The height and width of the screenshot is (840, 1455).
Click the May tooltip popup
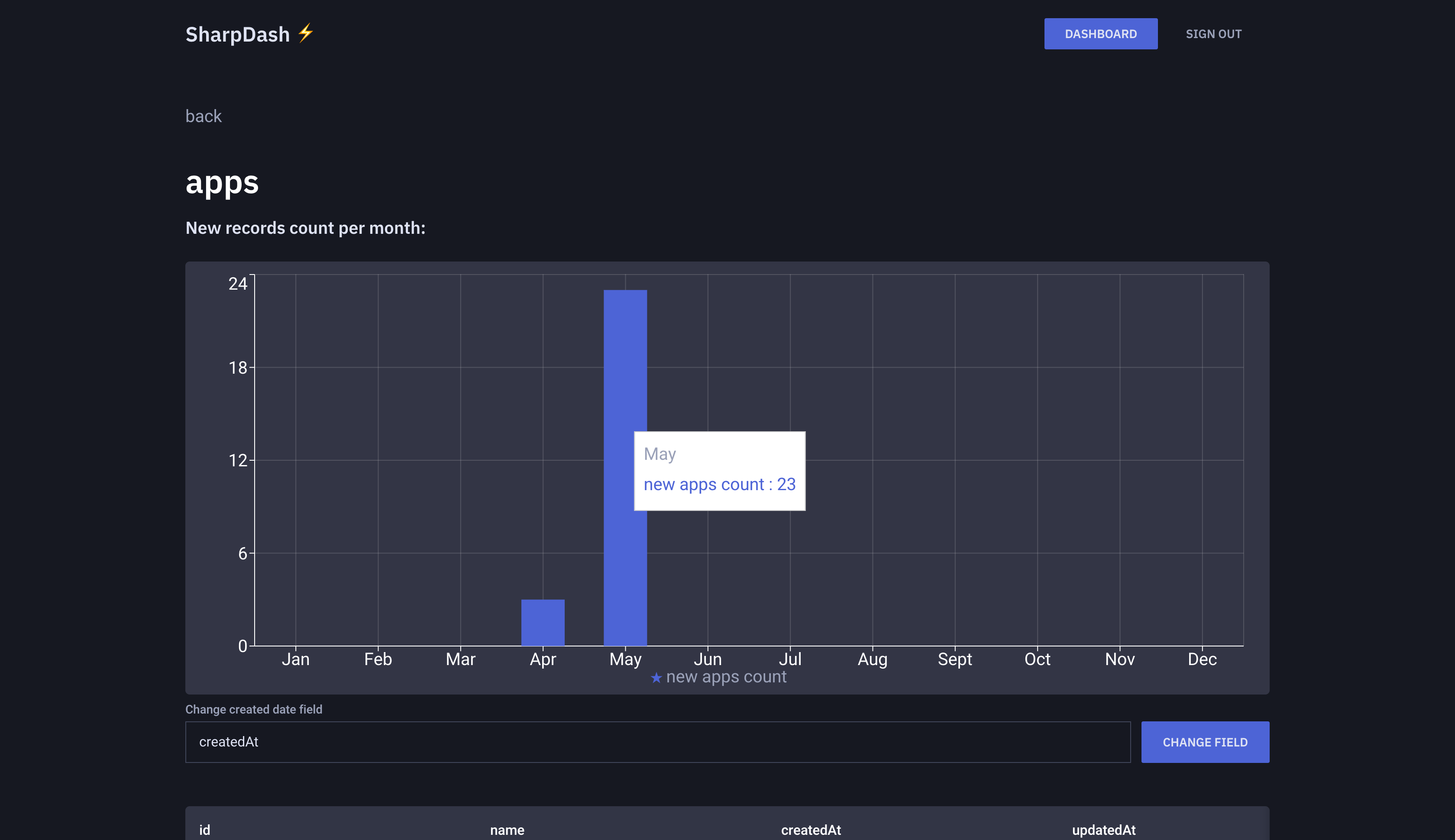click(x=719, y=470)
